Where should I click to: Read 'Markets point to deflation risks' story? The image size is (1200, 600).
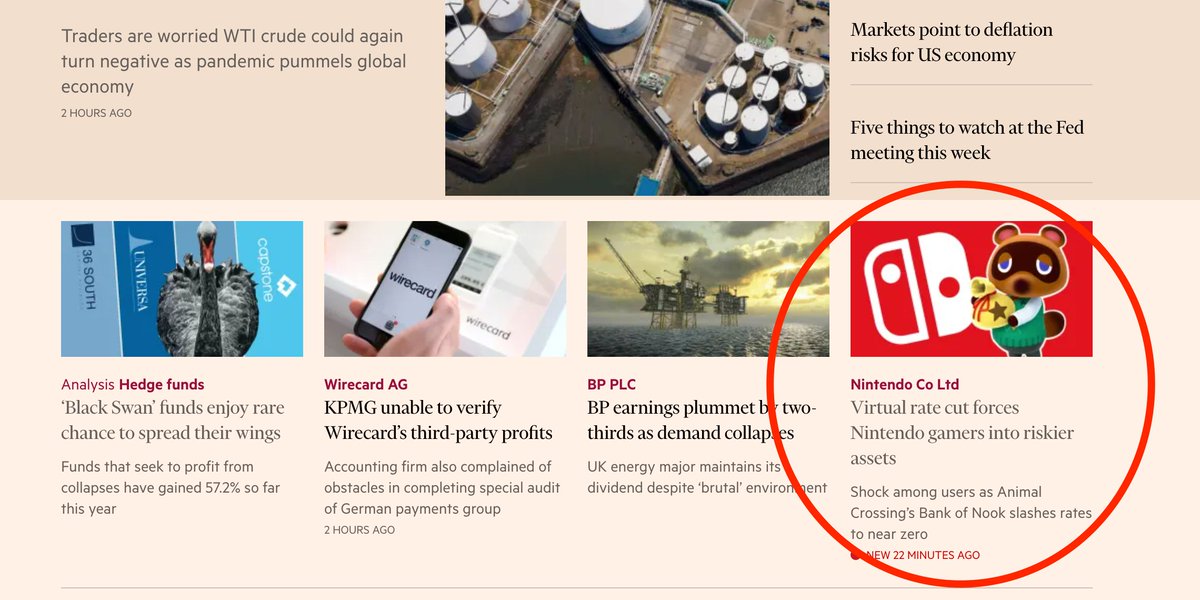point(951,42)
